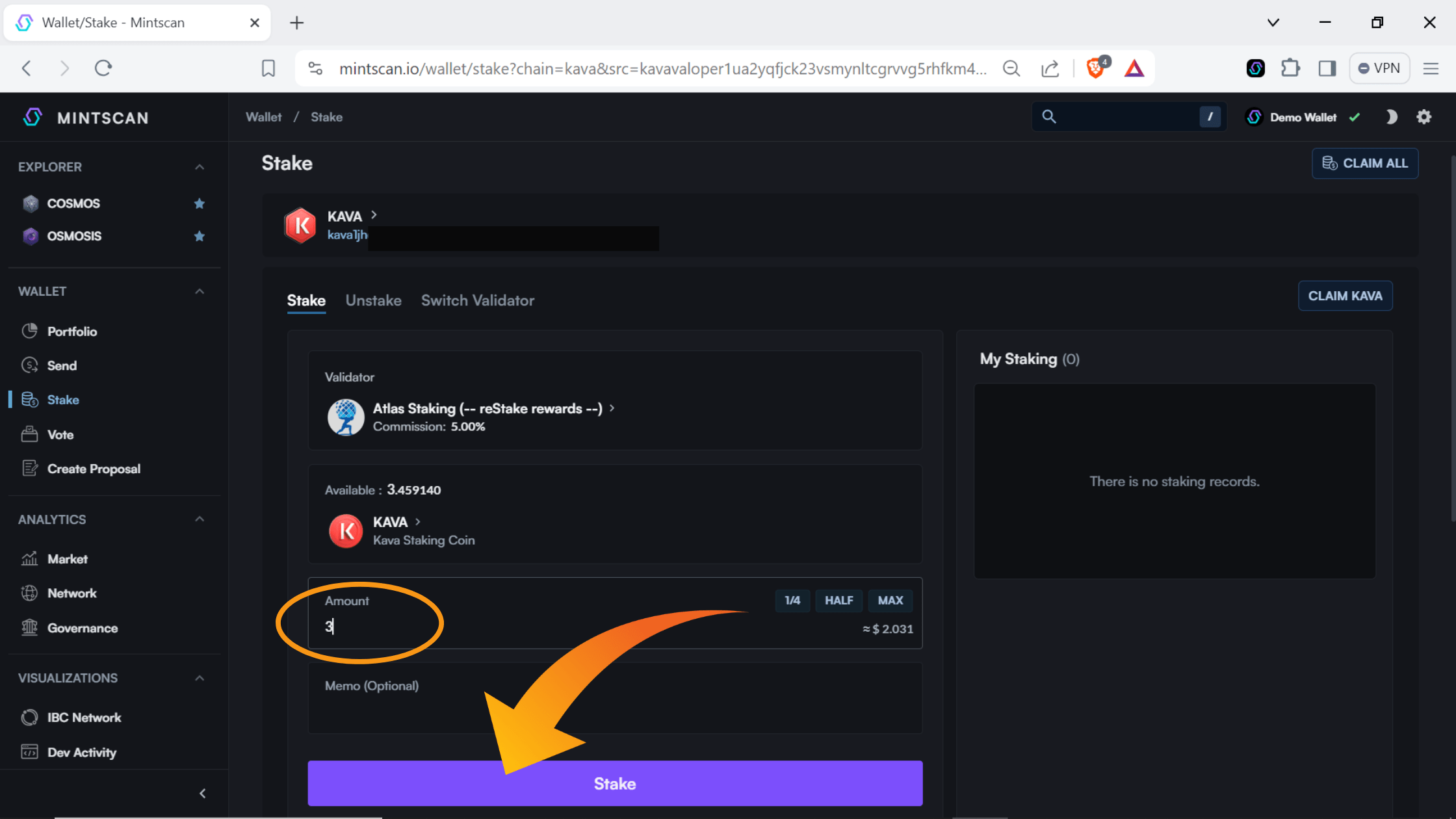Image resolution: width=1456 pixels, height=819 pixels.
Task: Select the Vote sidebar icon
Action: click(30, 434)
